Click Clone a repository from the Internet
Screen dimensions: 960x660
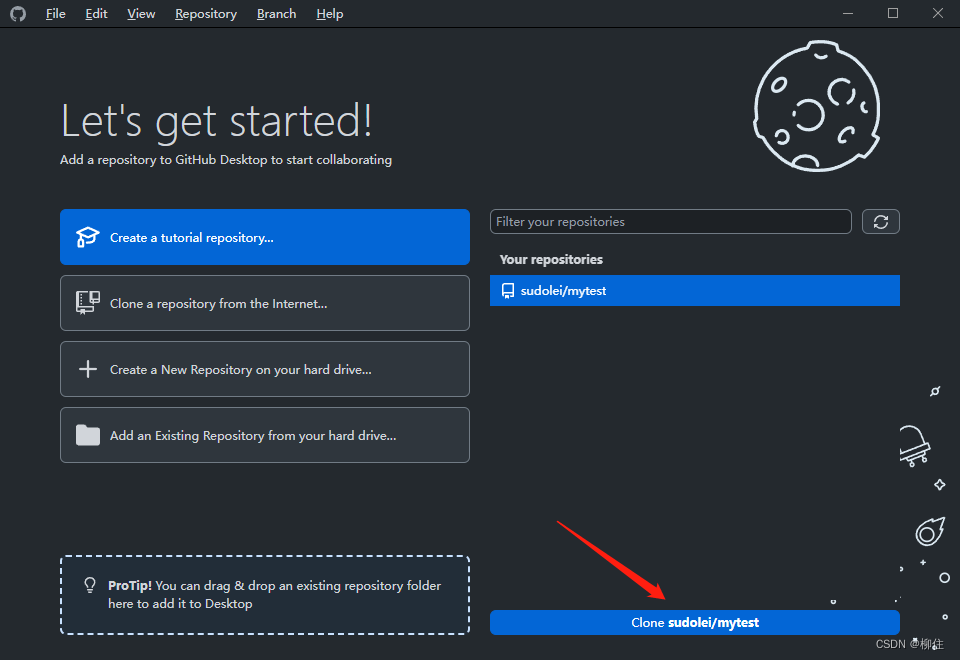pos(264,303)
